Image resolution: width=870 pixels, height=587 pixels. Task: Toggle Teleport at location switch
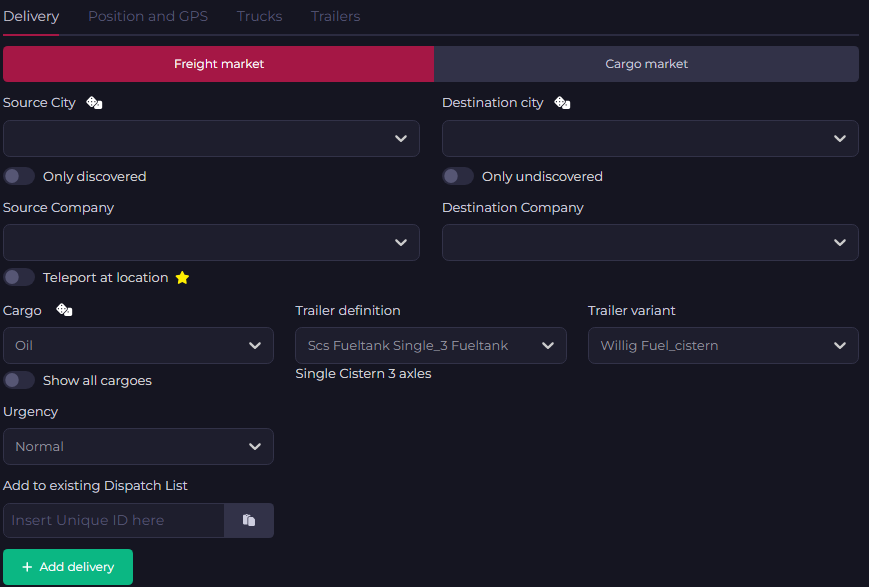pos(19,277)
